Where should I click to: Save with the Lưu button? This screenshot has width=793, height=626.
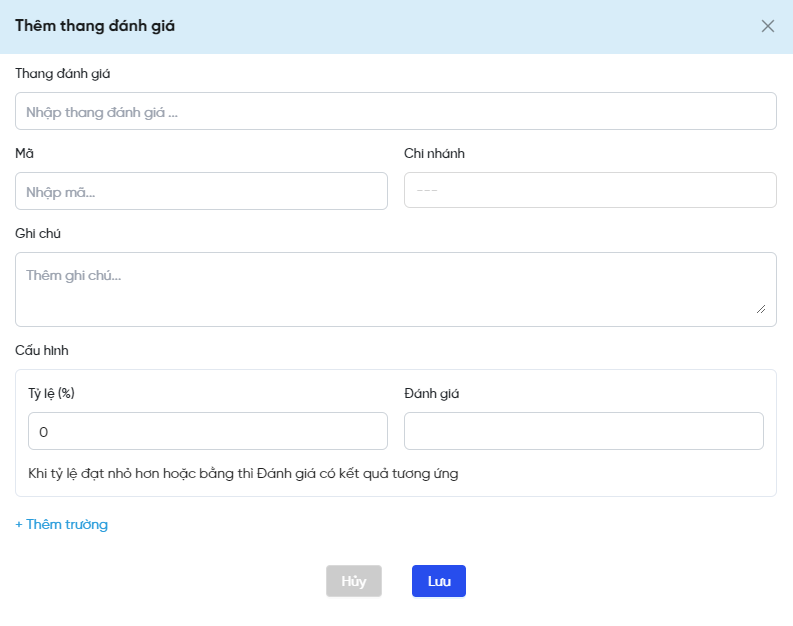(438, 581)
